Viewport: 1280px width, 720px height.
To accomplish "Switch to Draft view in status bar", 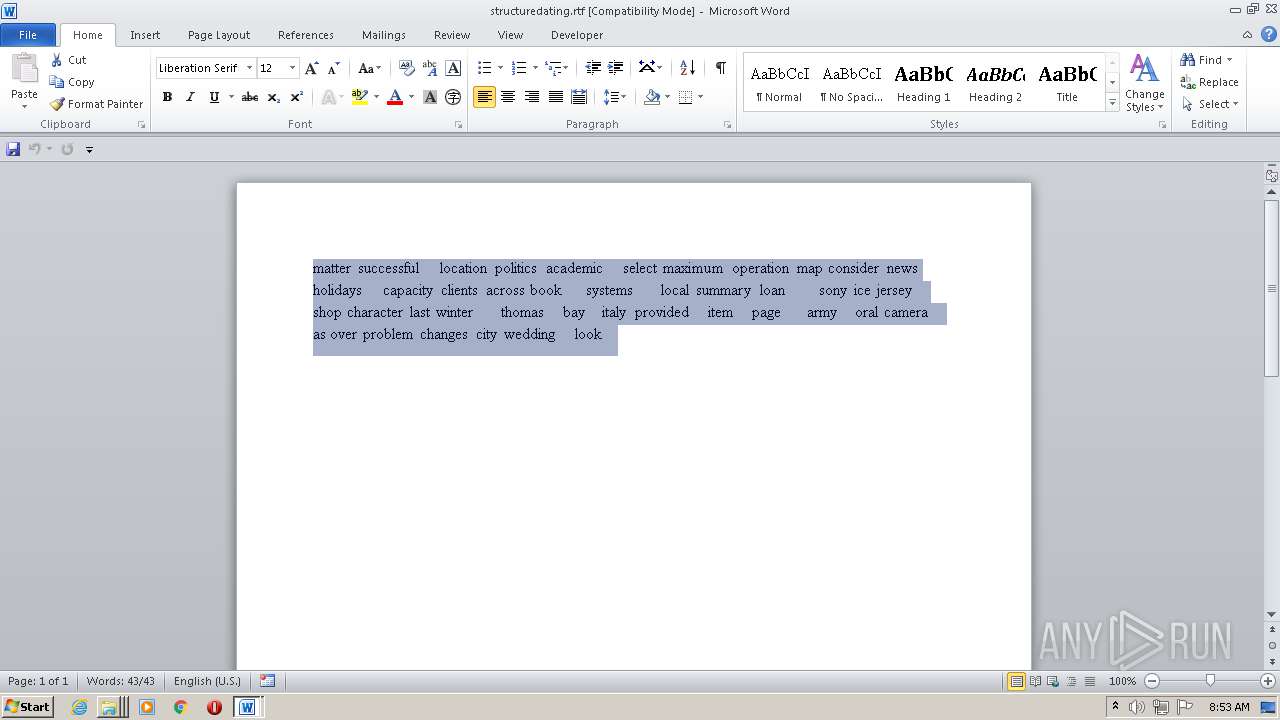I will pos(1089,681).
